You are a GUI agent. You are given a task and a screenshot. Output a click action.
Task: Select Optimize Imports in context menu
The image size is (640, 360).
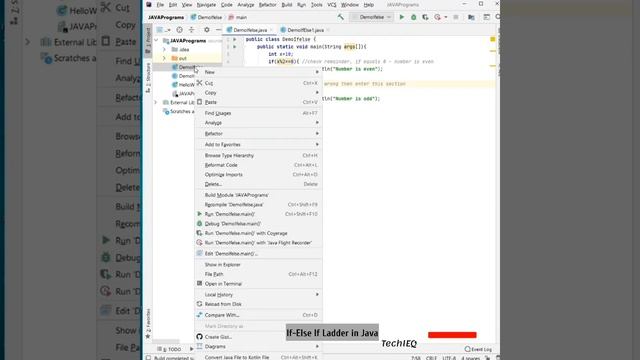coord(258,175)
